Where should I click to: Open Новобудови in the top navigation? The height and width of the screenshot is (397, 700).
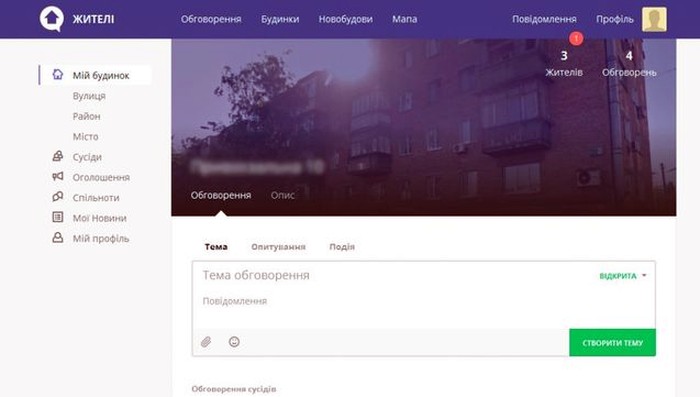[346, 19]
